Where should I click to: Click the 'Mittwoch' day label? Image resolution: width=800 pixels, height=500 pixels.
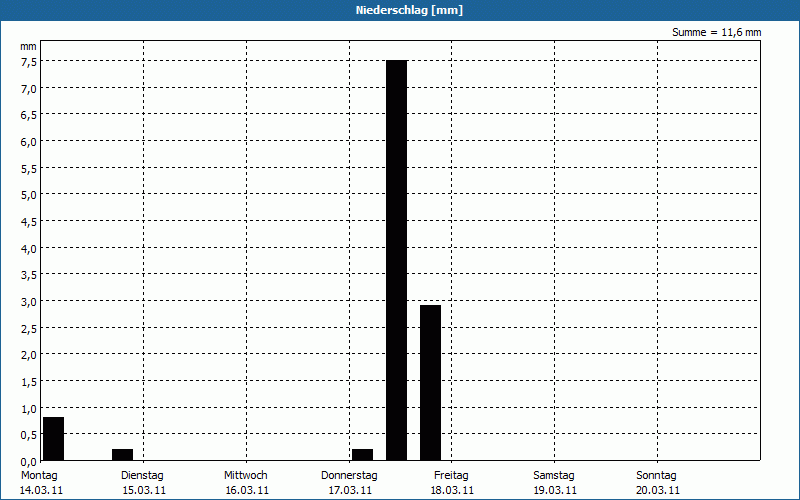(x=245, y=475)
